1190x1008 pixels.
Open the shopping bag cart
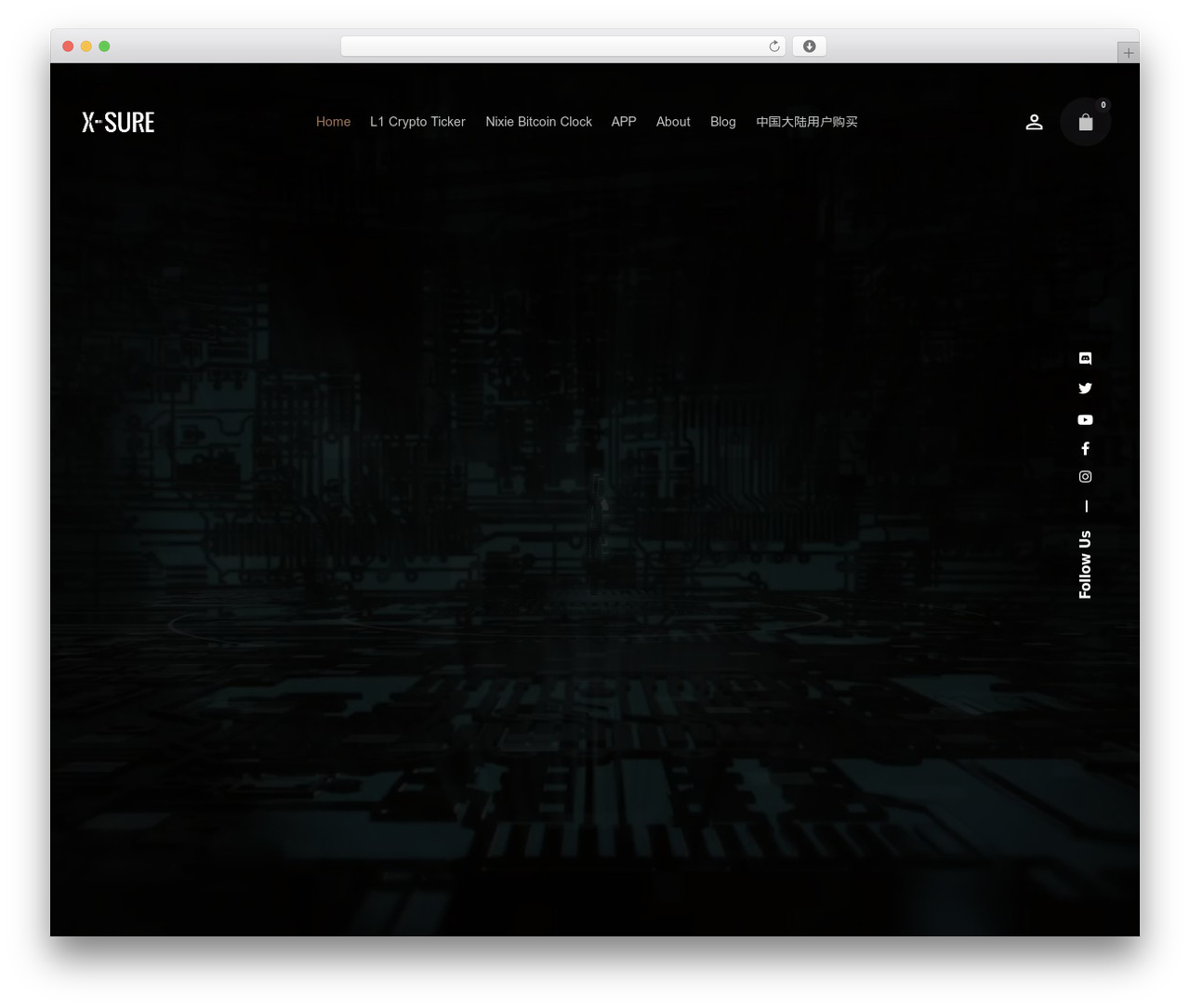(x=1086, y=122)
